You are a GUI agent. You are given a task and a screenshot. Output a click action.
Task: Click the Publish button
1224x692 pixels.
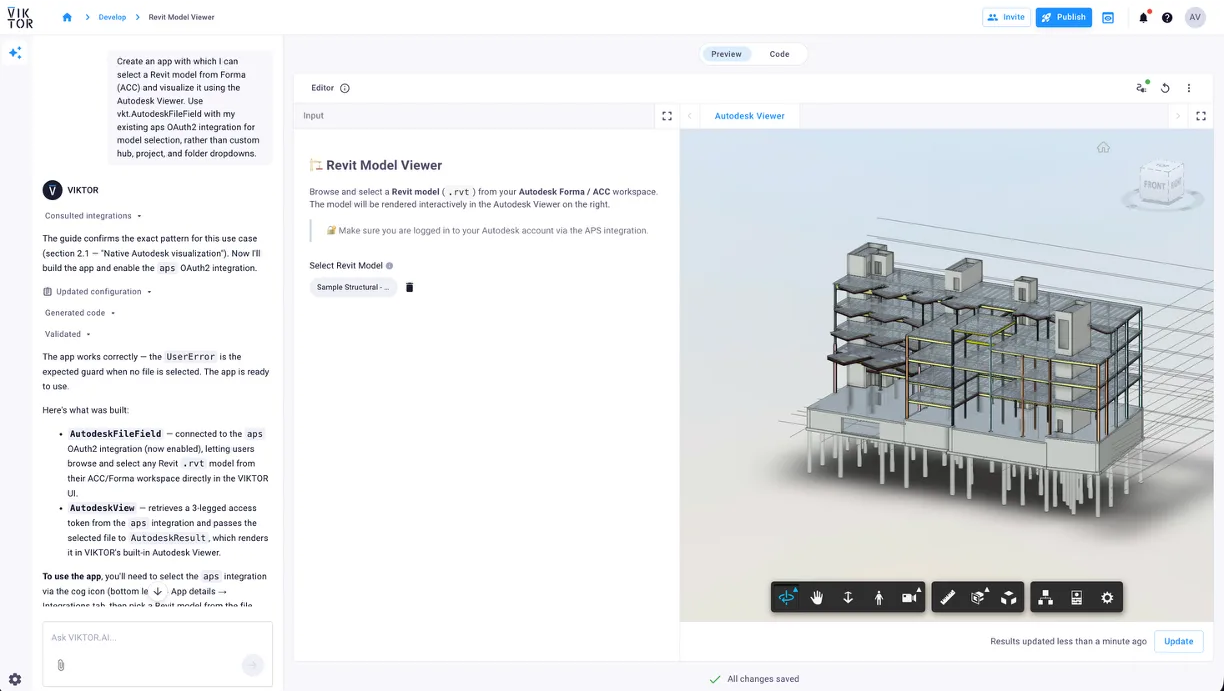point(1063,17)
